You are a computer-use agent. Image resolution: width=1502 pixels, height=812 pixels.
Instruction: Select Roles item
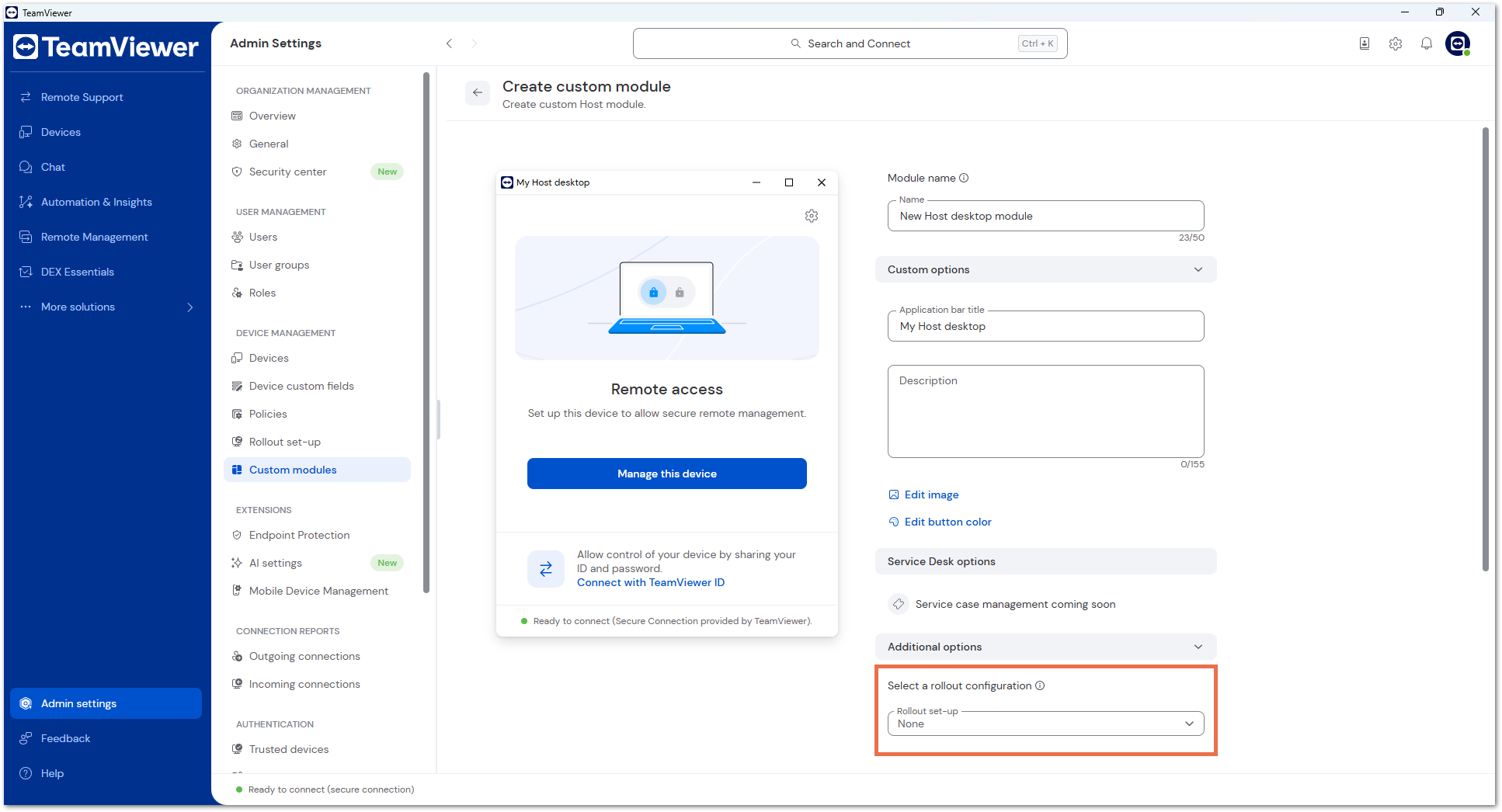coord(317,293)
